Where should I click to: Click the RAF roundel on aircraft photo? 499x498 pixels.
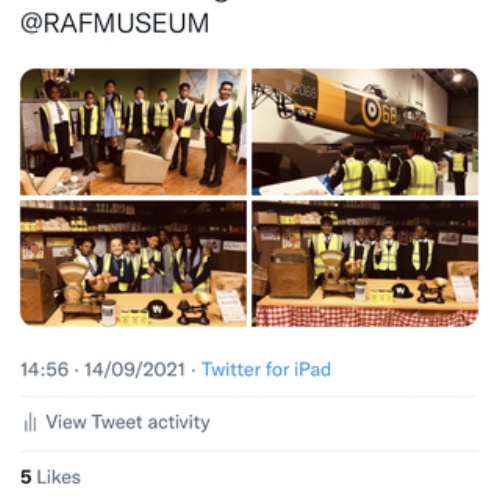click(372, 113)
